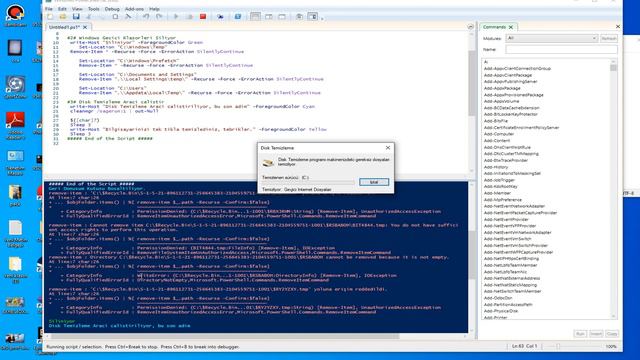Screen dimensions: 640x360
Task: Close the Untitled1.ps1 tab with its X
Action: [85, 27]
